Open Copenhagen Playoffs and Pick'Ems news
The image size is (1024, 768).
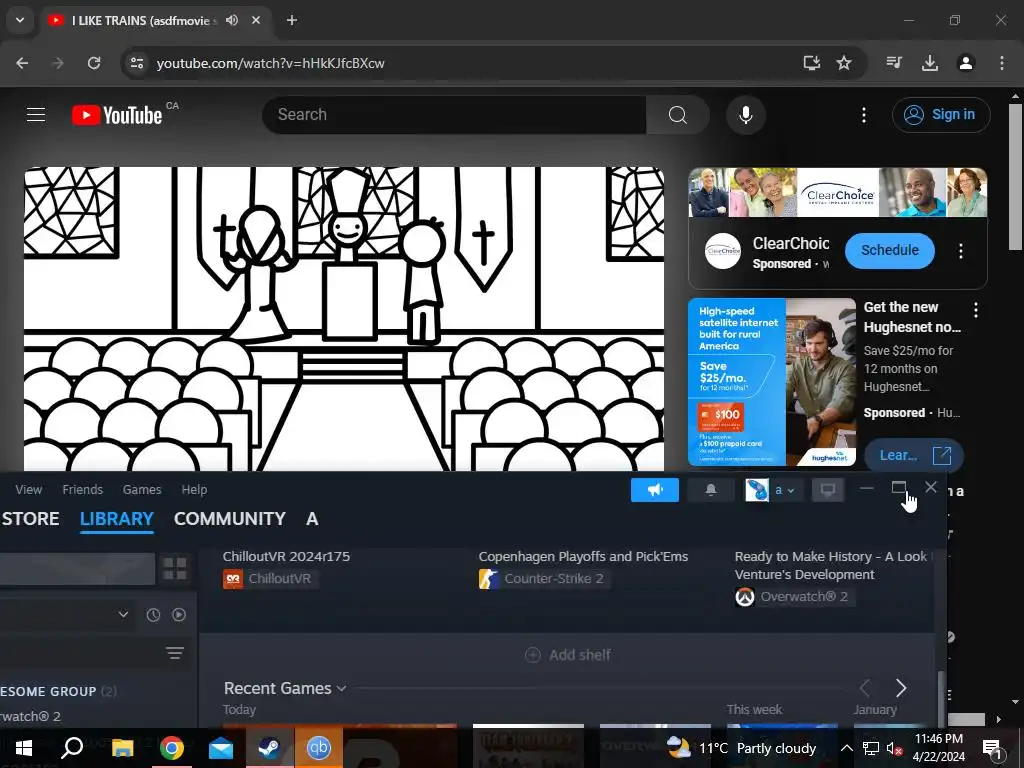click(x=583, y=556)
